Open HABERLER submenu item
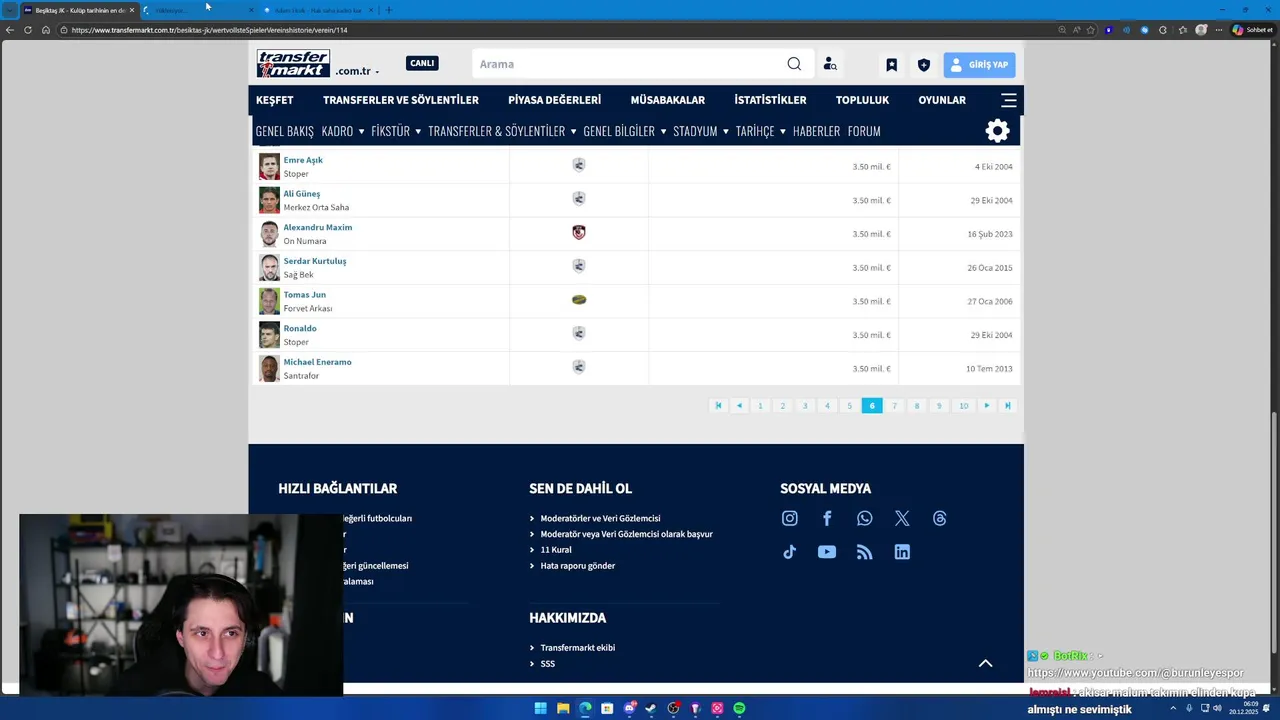This screenshot has width=1280, height=720. point(816,131)
